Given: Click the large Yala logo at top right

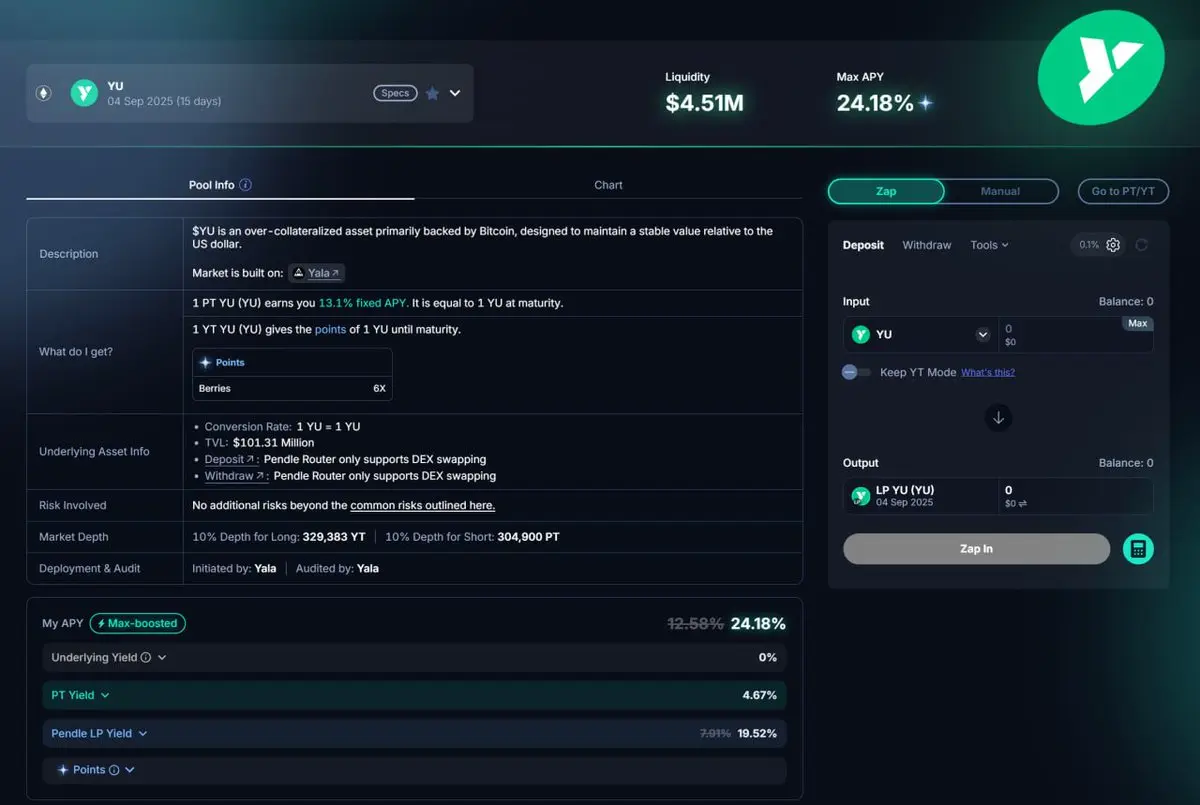Looking at the screenshot, I should [x=1101, y=68].
